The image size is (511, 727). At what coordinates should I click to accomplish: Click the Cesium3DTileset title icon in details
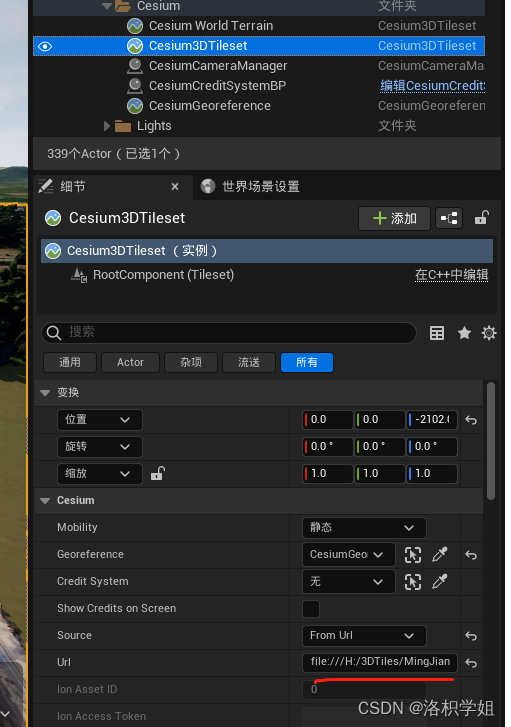coord(53,218)
